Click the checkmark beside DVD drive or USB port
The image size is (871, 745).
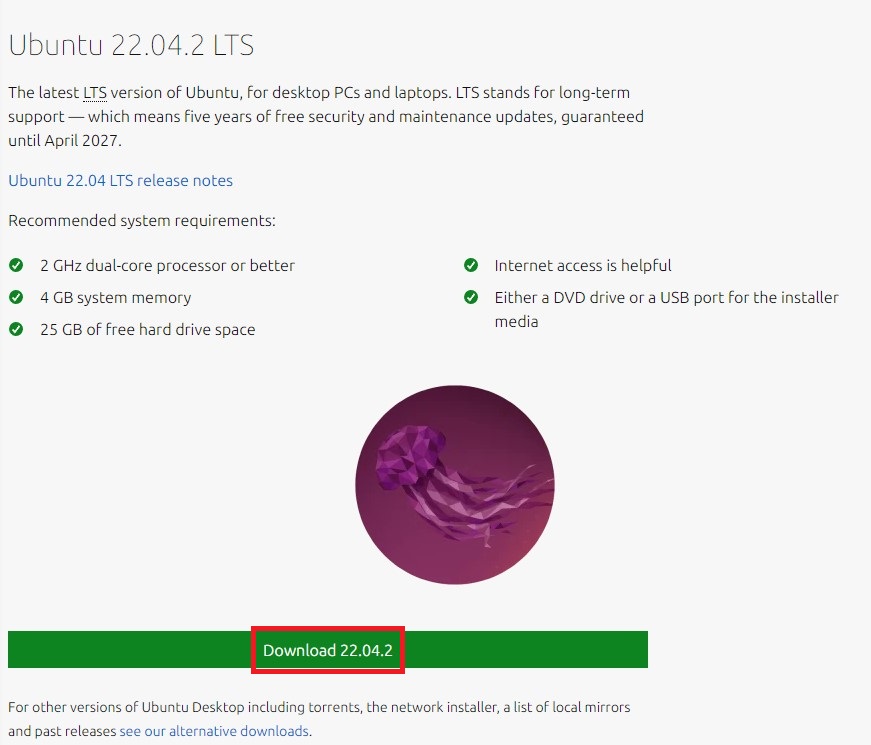[x=471, y=297]
